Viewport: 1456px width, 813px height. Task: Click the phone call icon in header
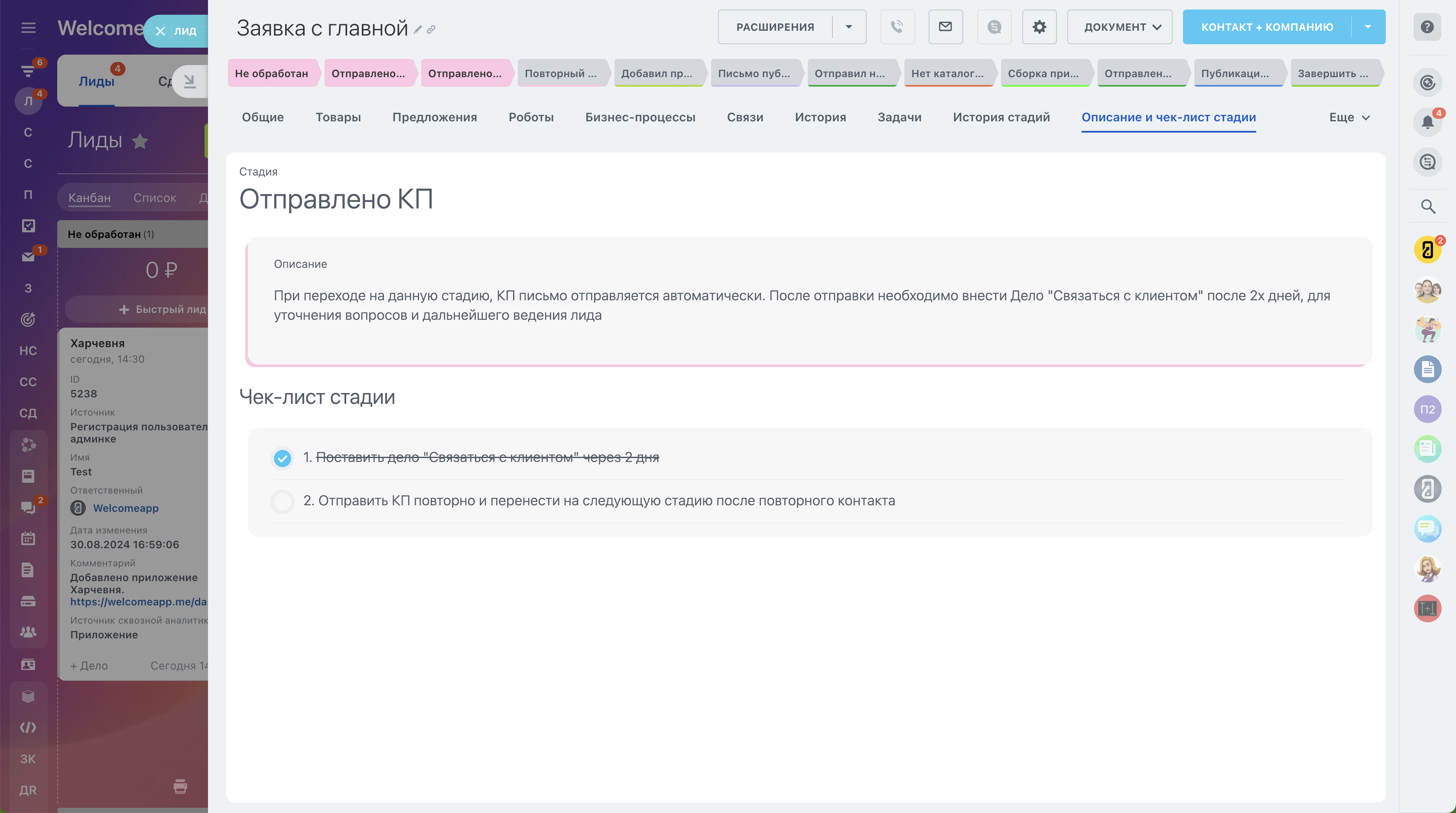[897, 26]
